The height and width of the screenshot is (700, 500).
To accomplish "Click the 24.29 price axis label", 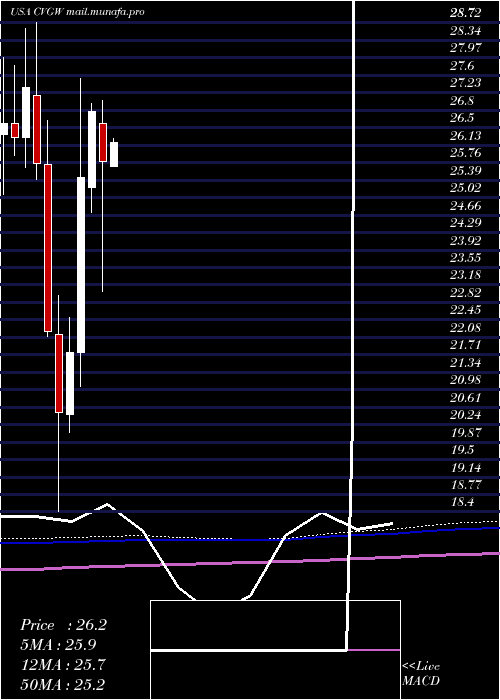I will pos(466,224).
